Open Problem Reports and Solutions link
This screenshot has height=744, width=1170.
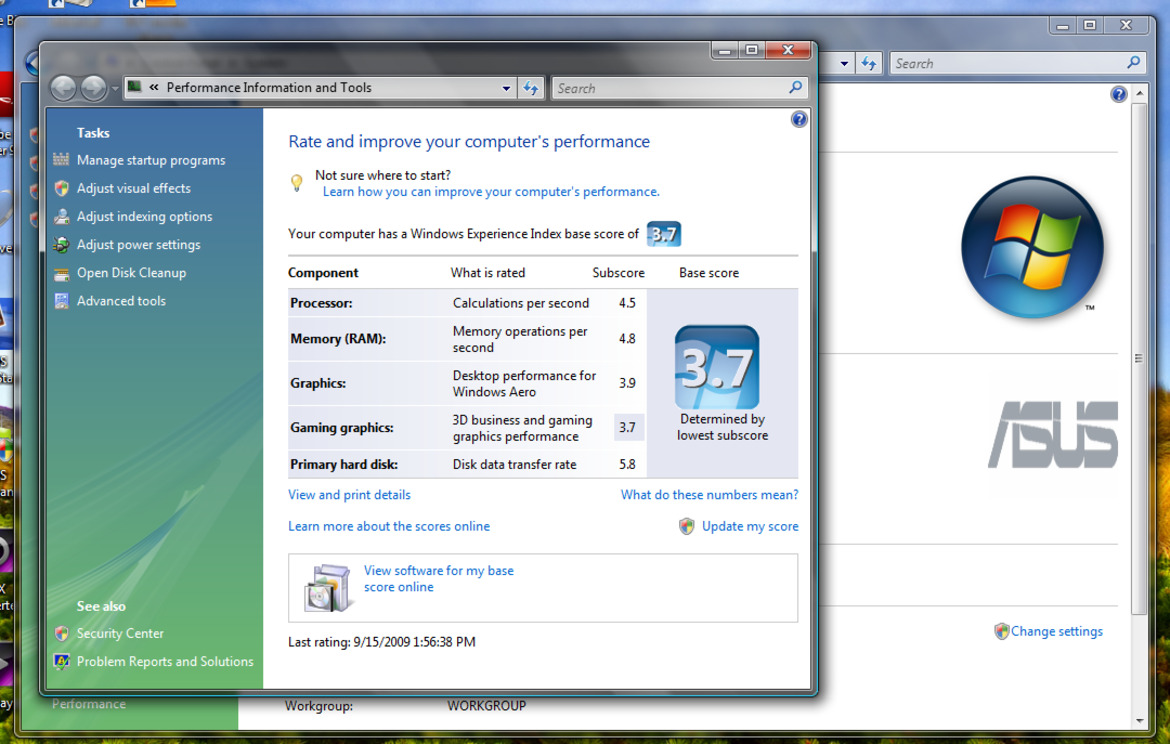tap(165, 661)
